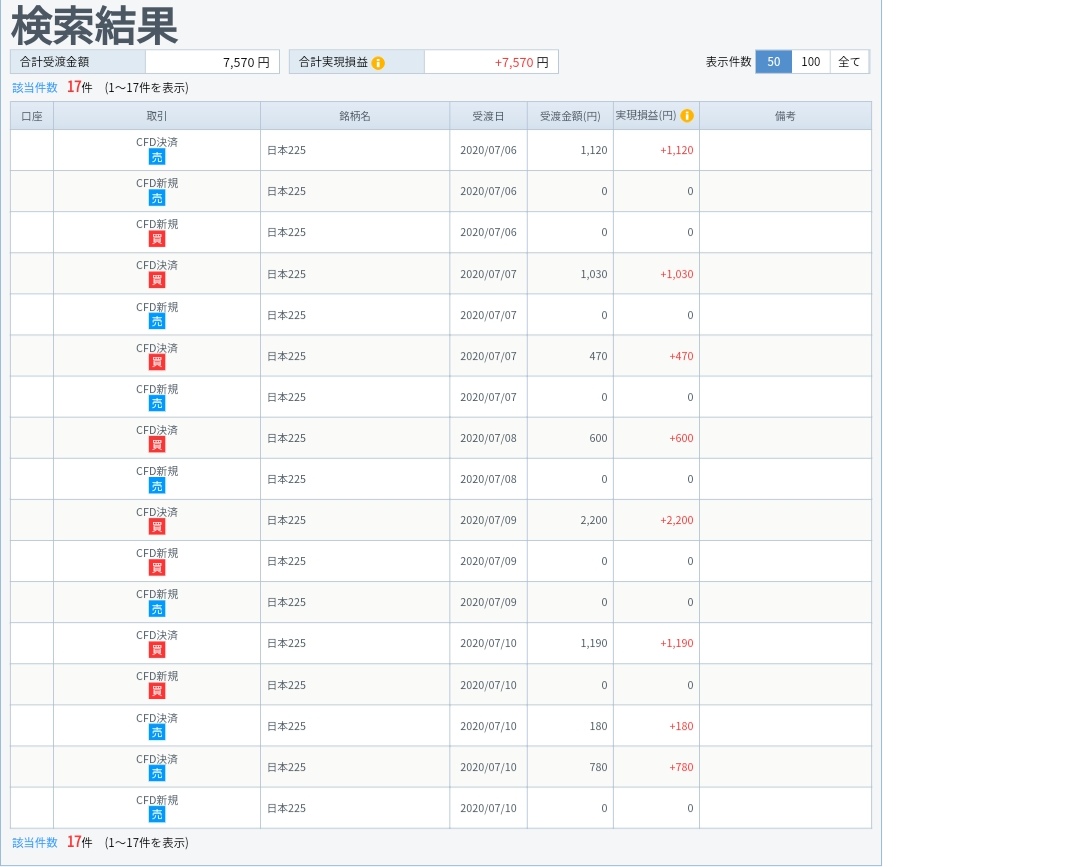The image size is (1080, 867).
Task: Click the 売 badge of CFD新規 on 2020/07/10
Action: (x=157, y=815)
